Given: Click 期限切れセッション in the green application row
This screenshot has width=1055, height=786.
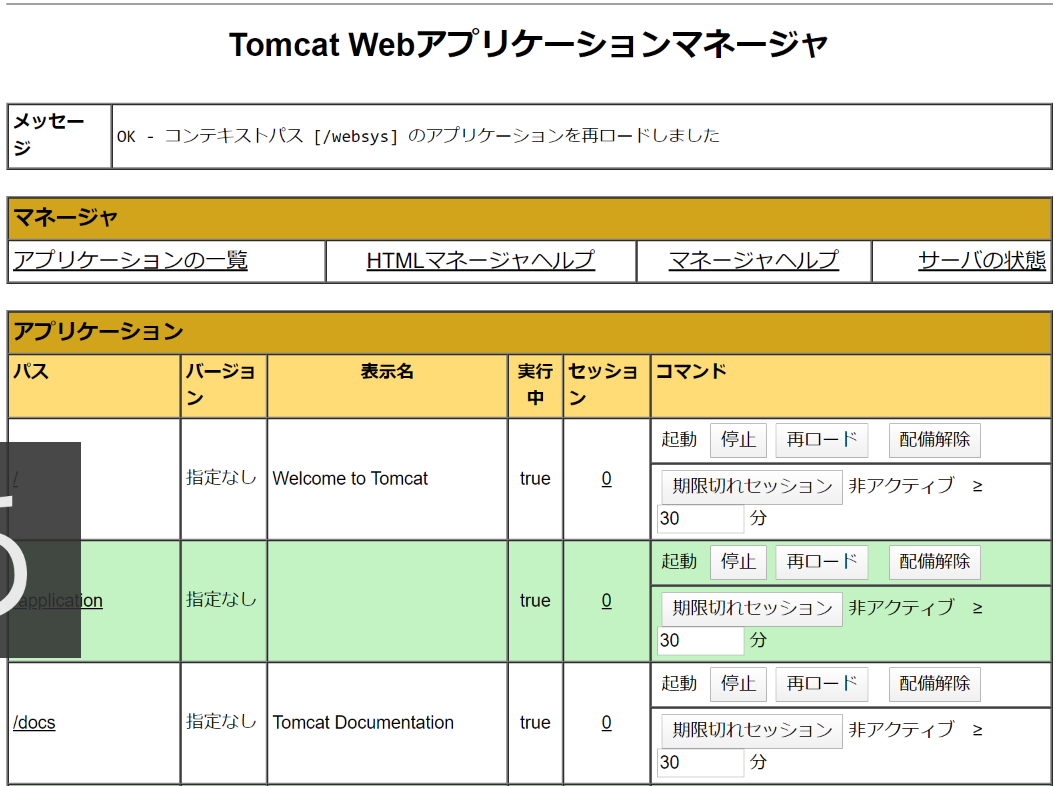Looking at the screenshot, I should (x=752, y=608).
